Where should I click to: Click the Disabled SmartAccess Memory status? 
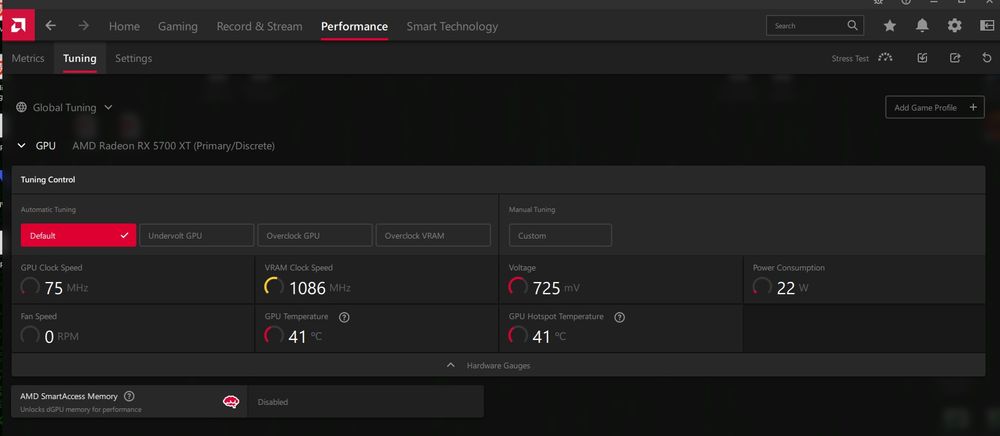[x=273, y=402]
